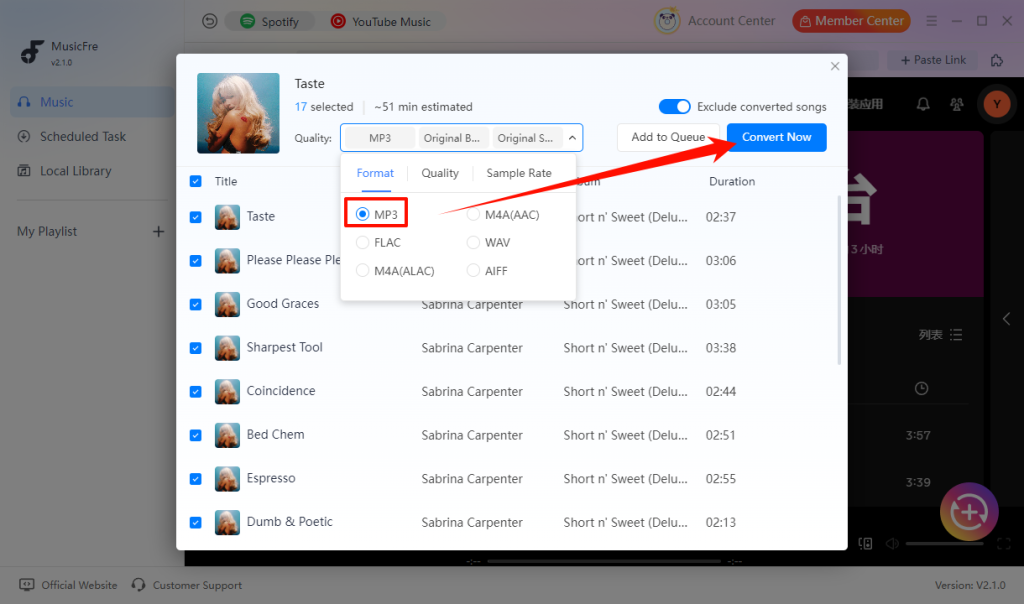Image resolution: width=1024 pixels, height=604 pixels.
Task: Click the back/refresh arrow icon in top bar
Action: [x=210, y=22]
